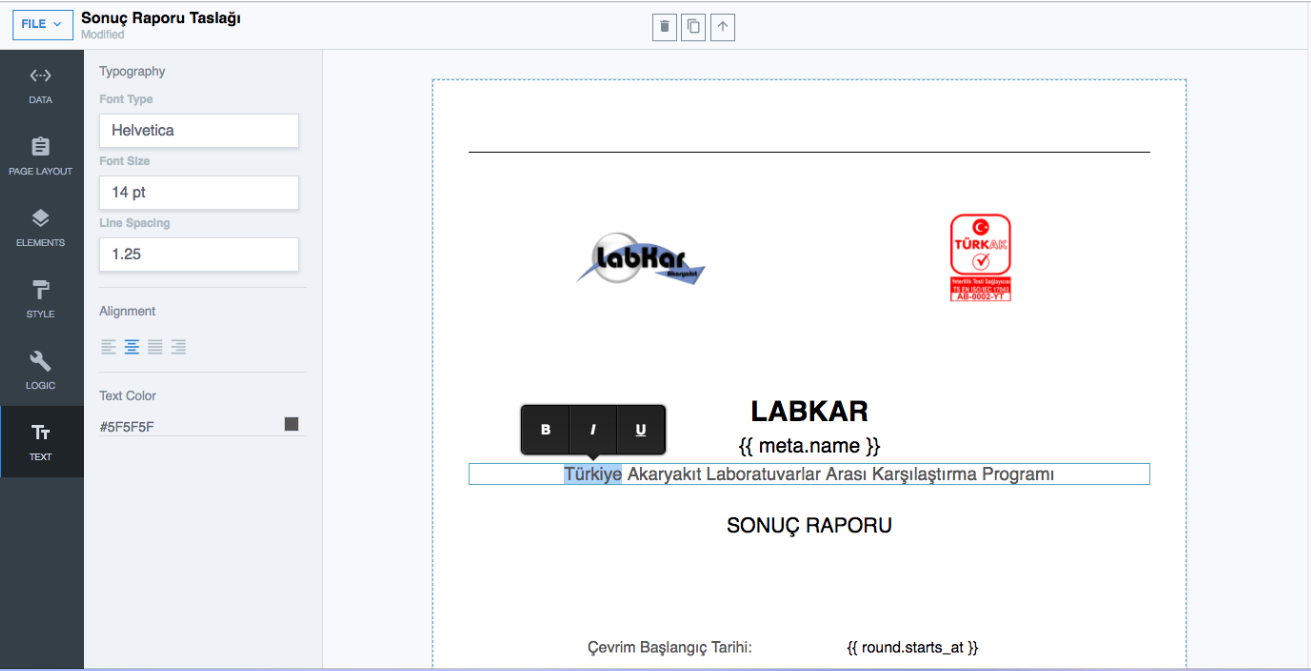Set alignment to left

109,347
